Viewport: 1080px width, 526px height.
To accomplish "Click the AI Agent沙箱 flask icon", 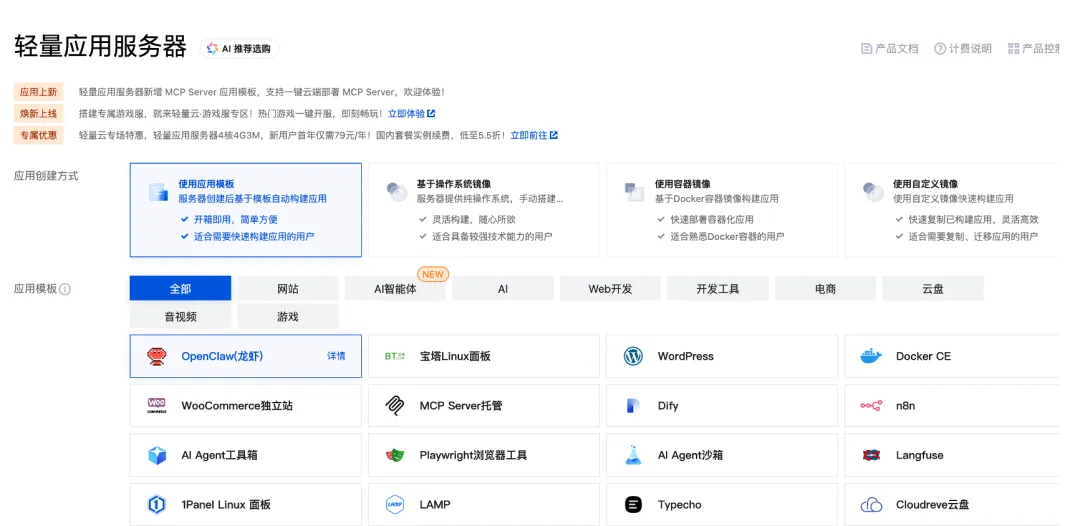I will (633, 455).
